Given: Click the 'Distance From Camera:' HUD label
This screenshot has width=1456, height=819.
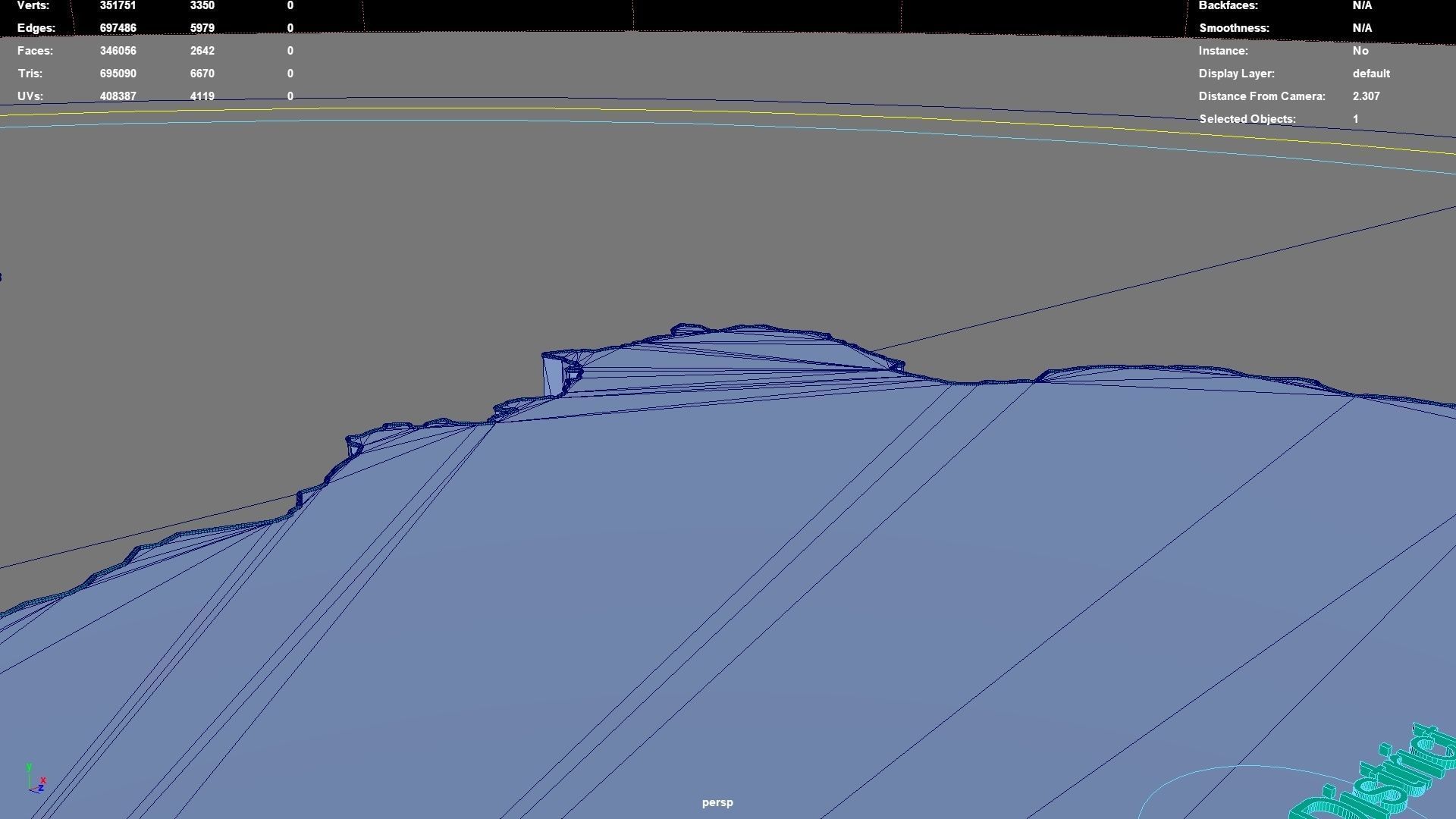Looking at the screenshot, I should [1262, 96].
